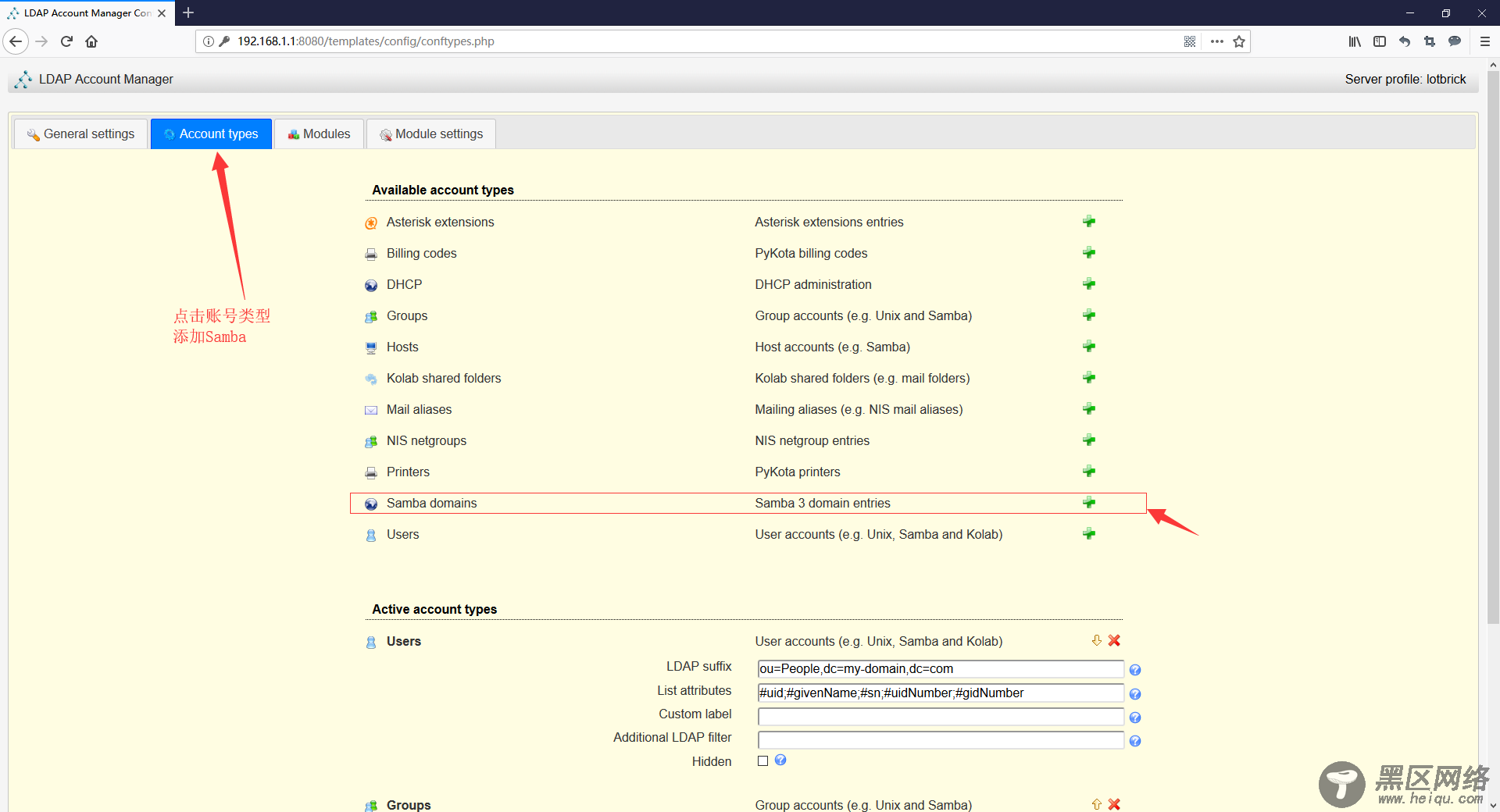Open browser hamburger menu
1500x812 pixels.
click(x=1485, y=41)
